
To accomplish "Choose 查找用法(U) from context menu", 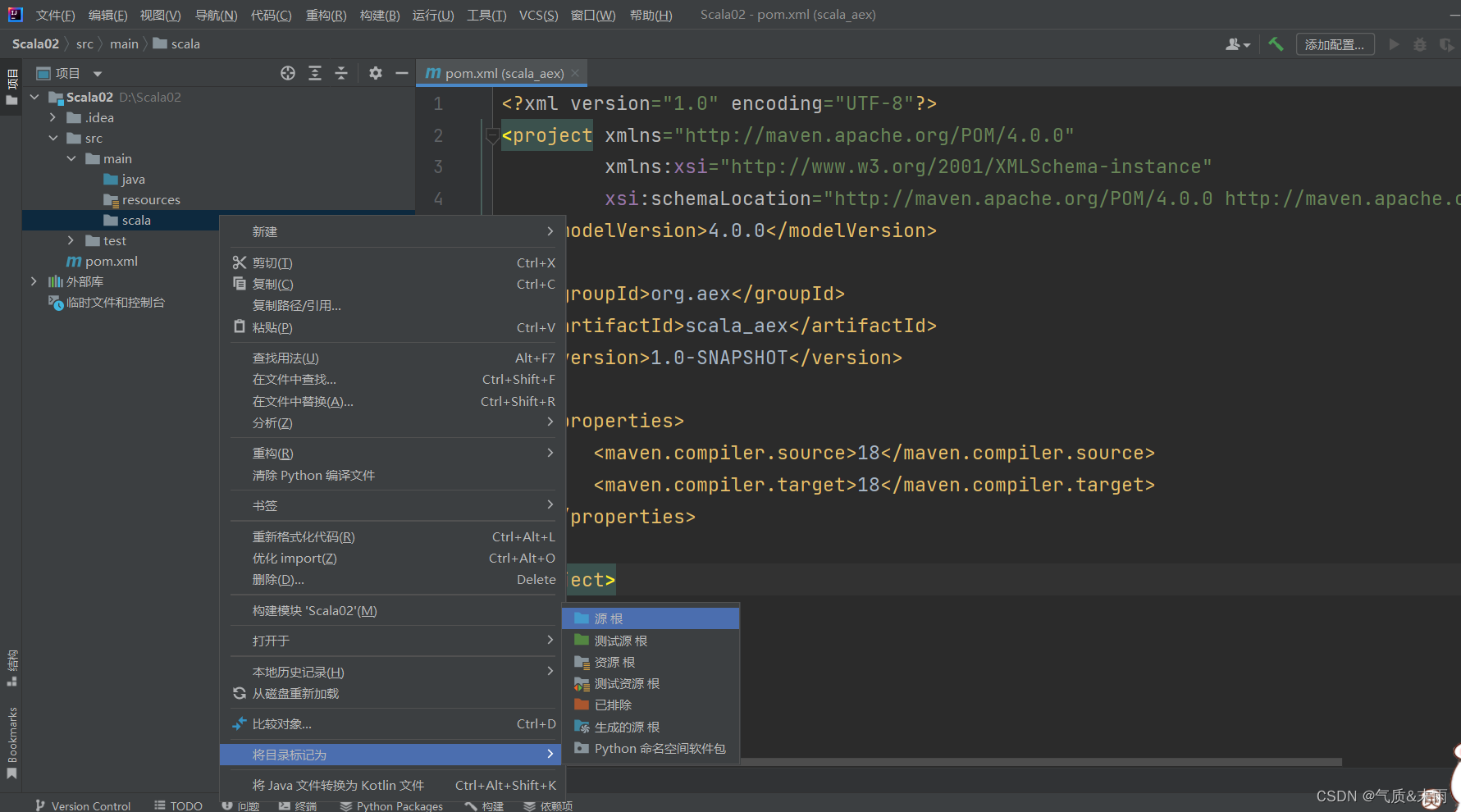I will click(x=392, y=358).
